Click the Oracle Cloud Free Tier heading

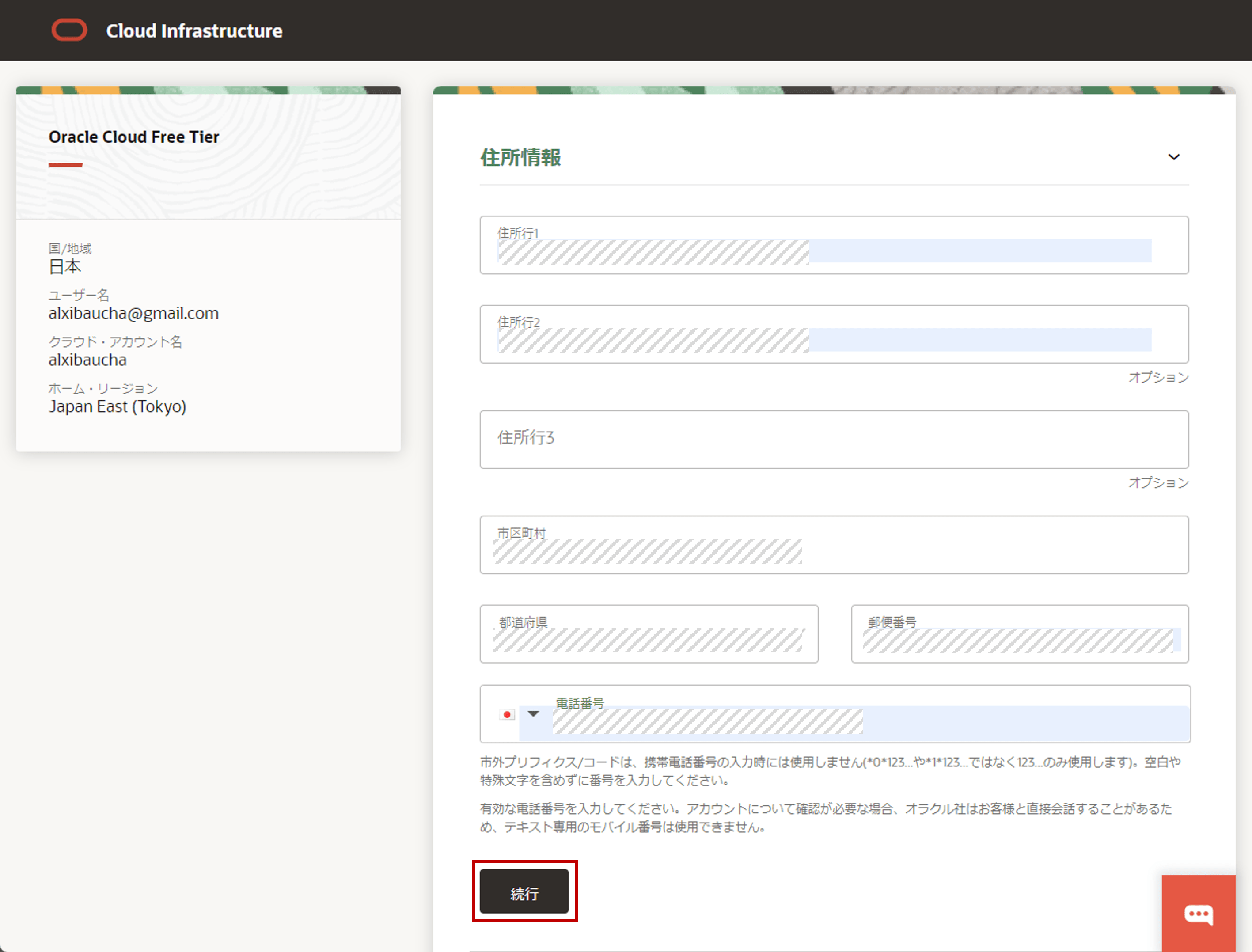click(x=134, y=137)
